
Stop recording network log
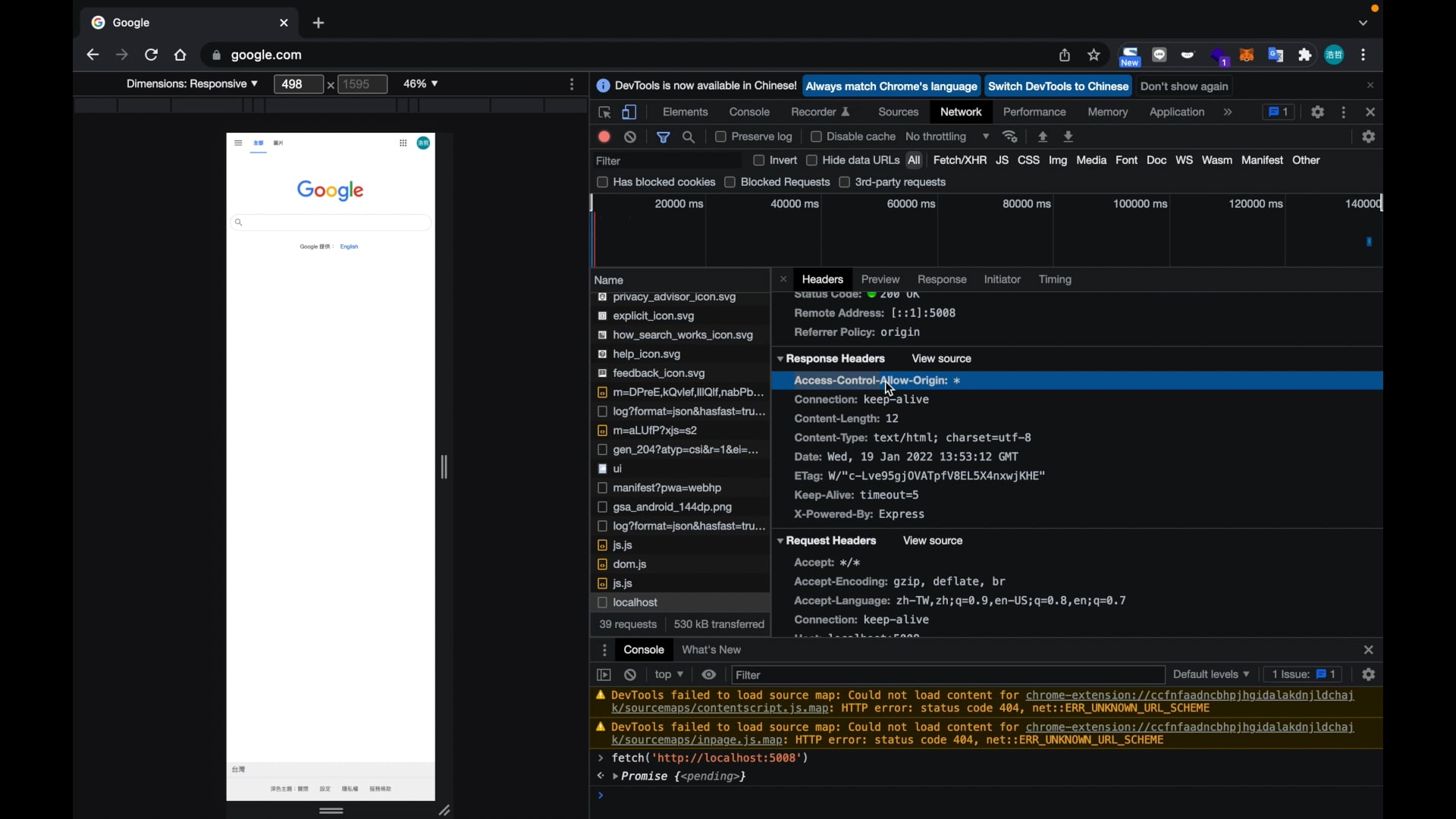pyautogui.click(x=604, y=137)
